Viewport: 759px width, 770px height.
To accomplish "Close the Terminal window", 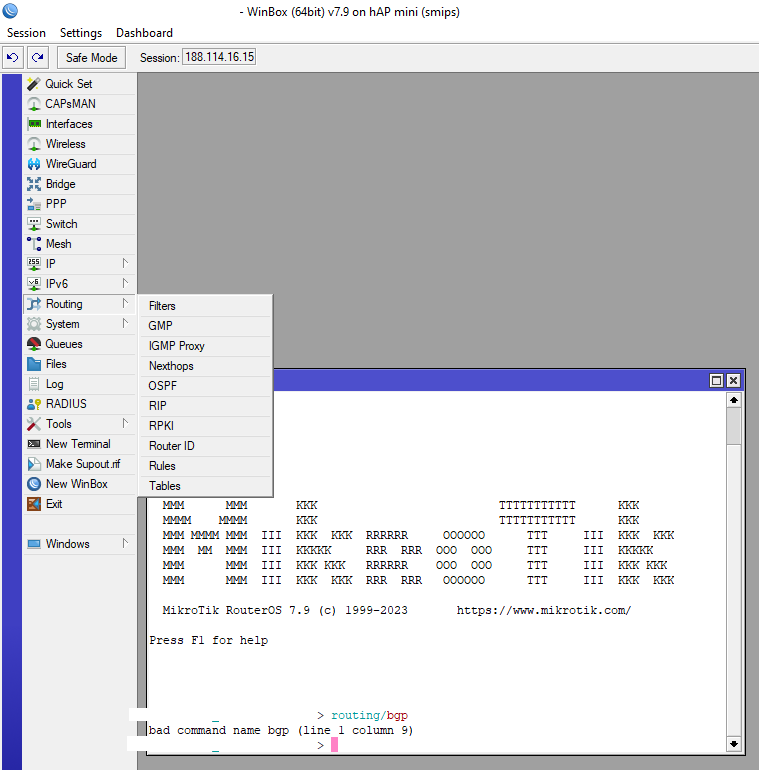I will click(733, 381).
